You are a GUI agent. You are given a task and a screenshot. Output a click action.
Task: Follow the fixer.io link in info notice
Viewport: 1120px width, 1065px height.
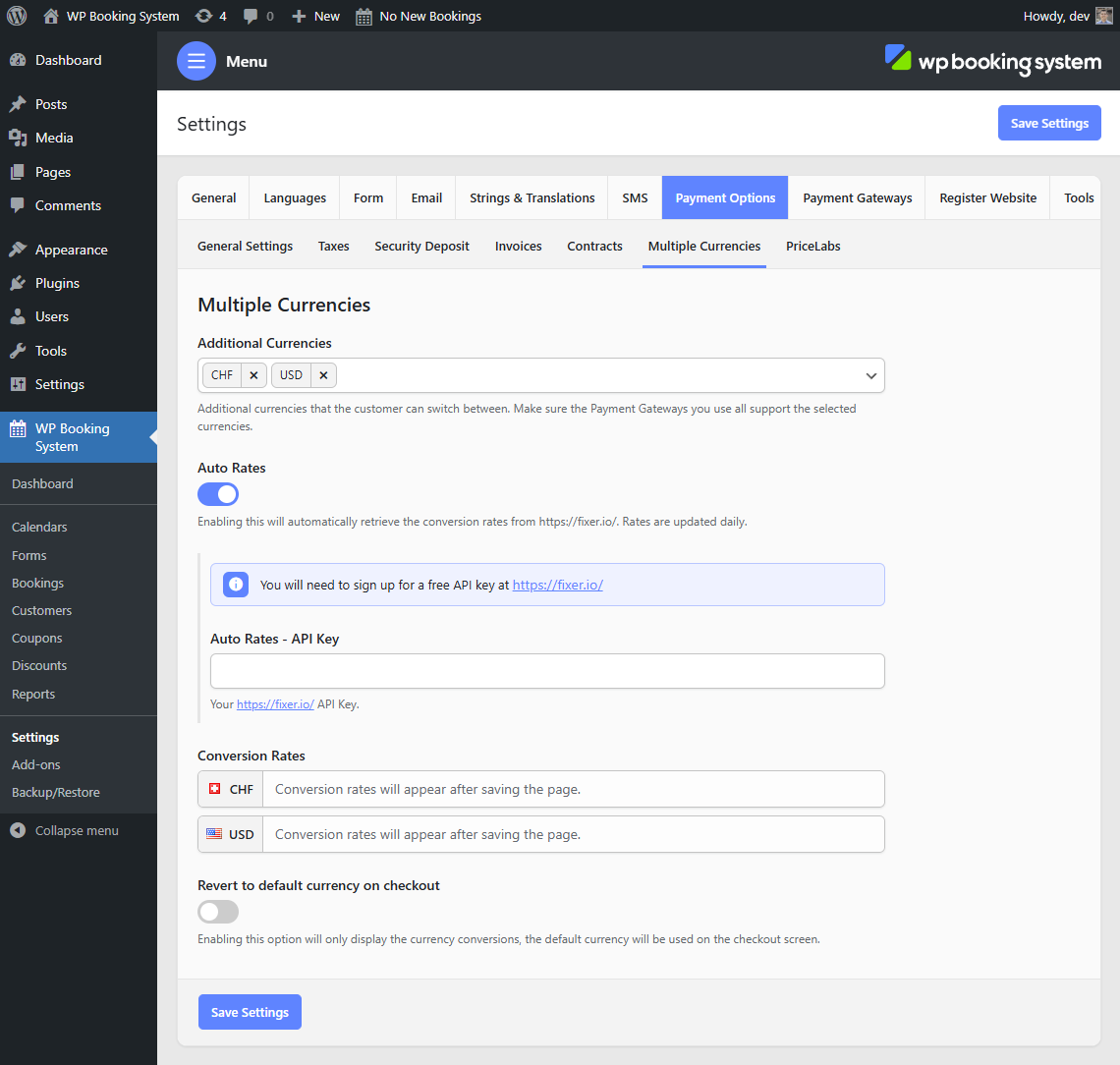558,585
